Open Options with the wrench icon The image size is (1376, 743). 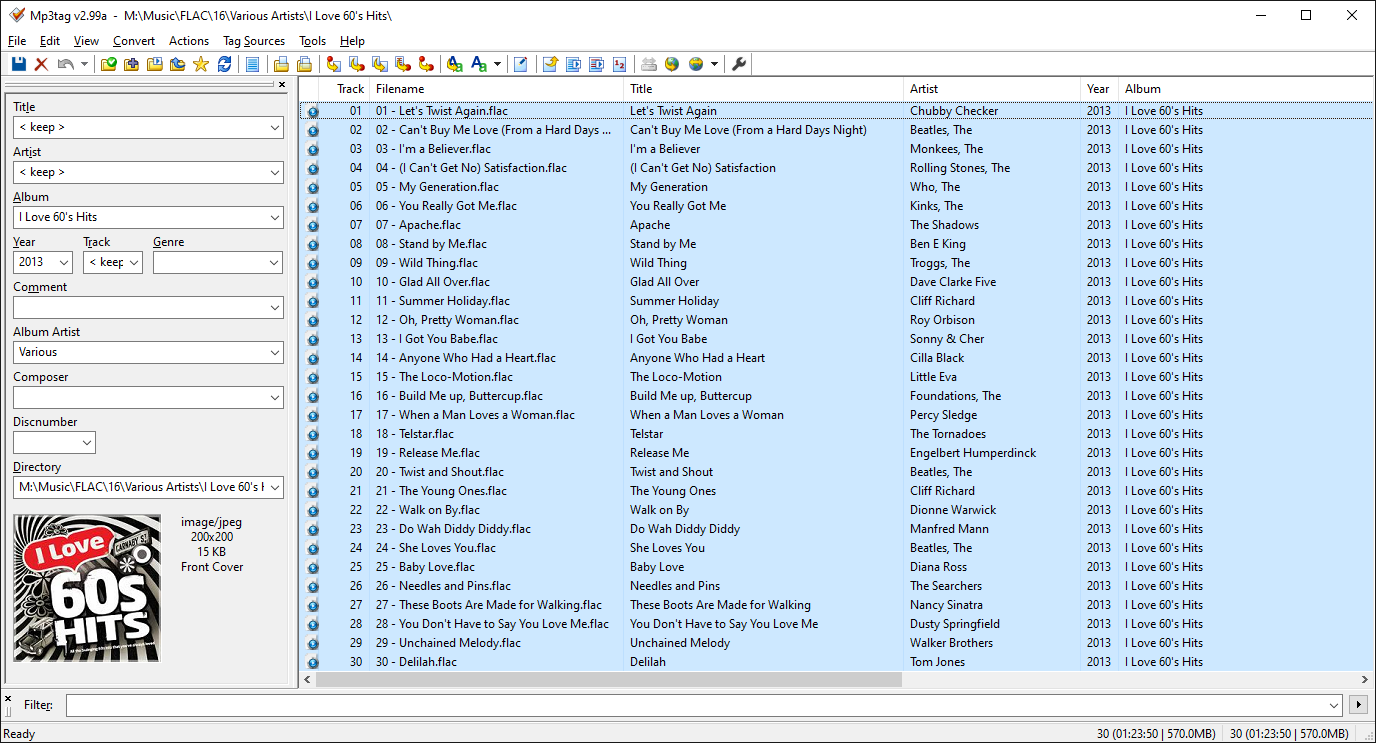coord(738,64)
